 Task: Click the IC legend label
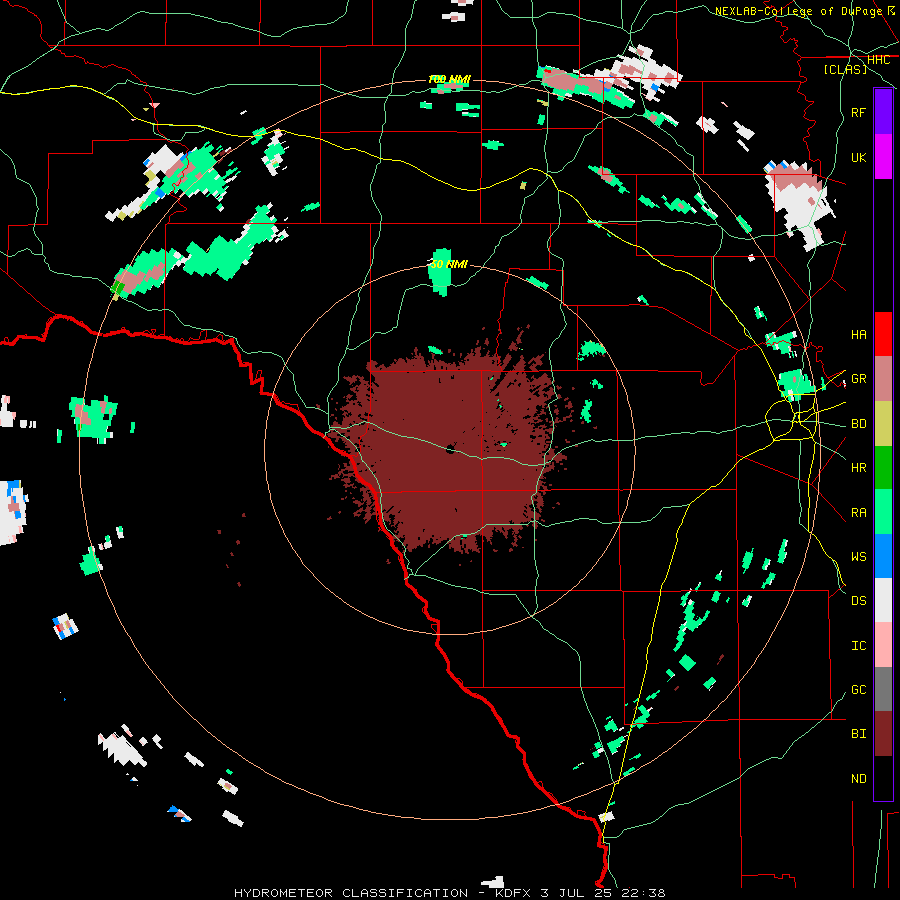pos(859,646)
